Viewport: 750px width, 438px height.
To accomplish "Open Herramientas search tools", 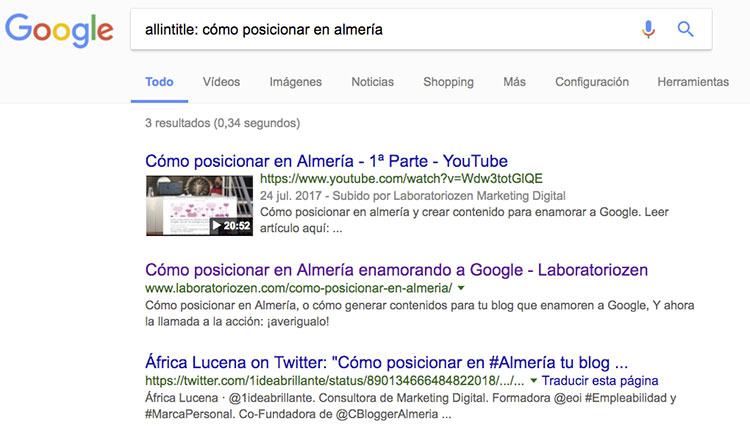I will pyautogui.click(x=693, y=82).
